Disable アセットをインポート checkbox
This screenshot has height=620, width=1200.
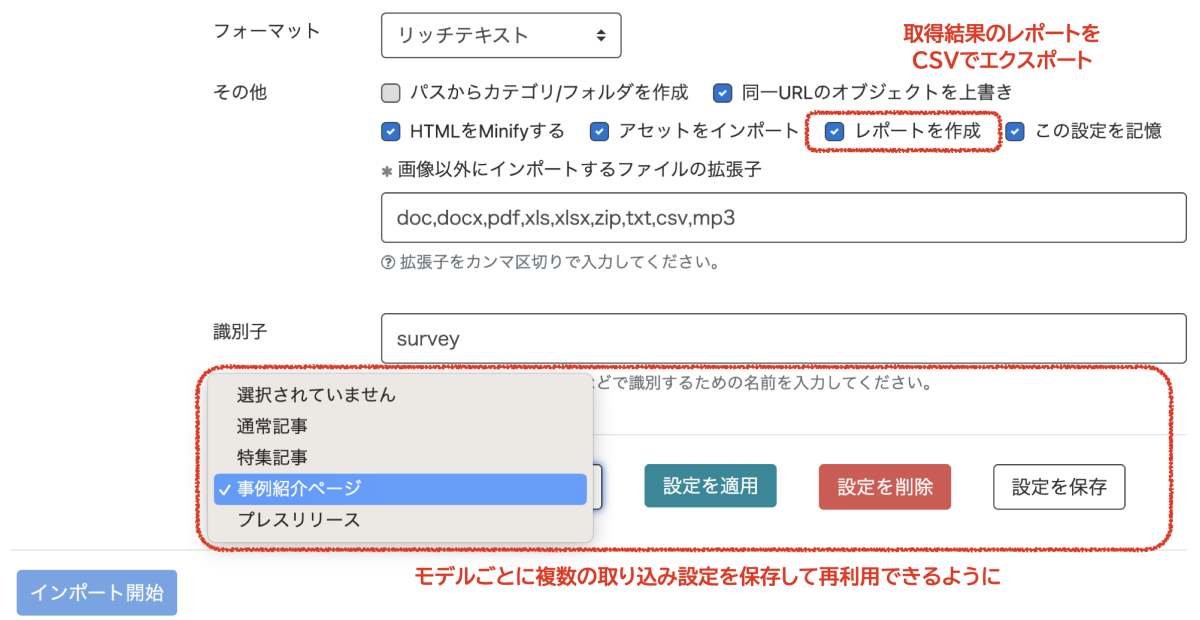tap(600, 131)
